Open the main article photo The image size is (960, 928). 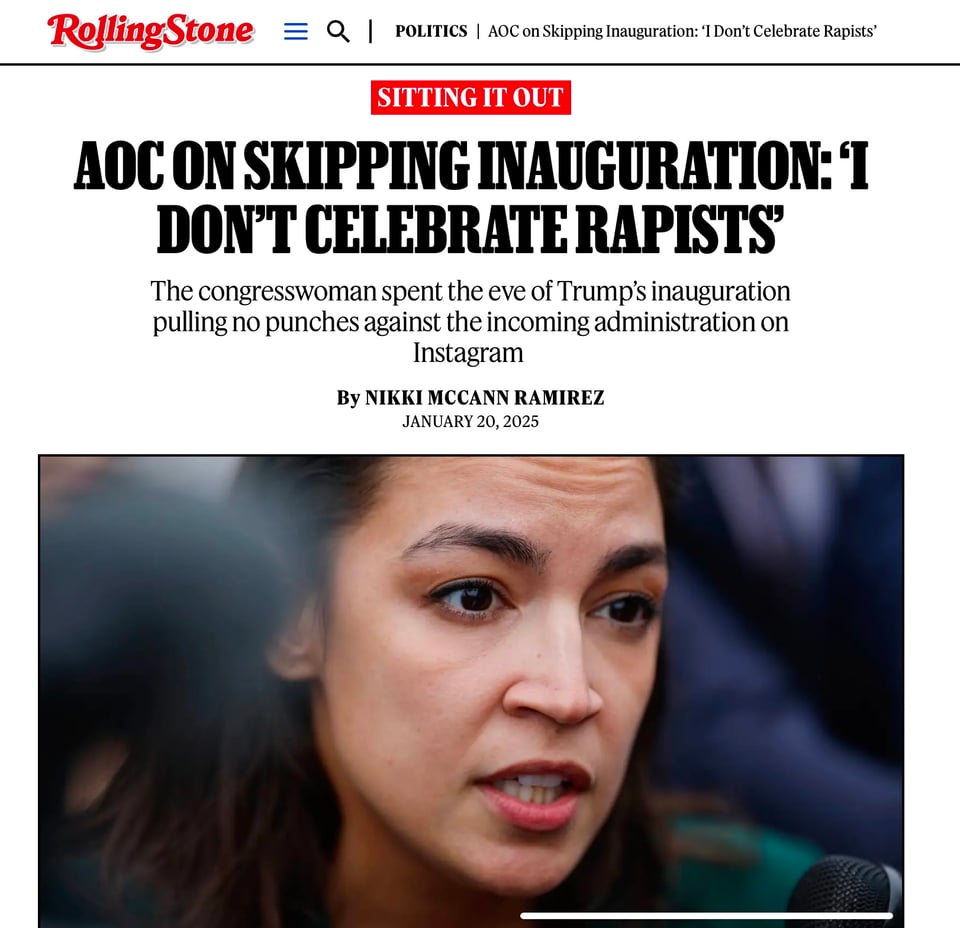coord(471,690)
